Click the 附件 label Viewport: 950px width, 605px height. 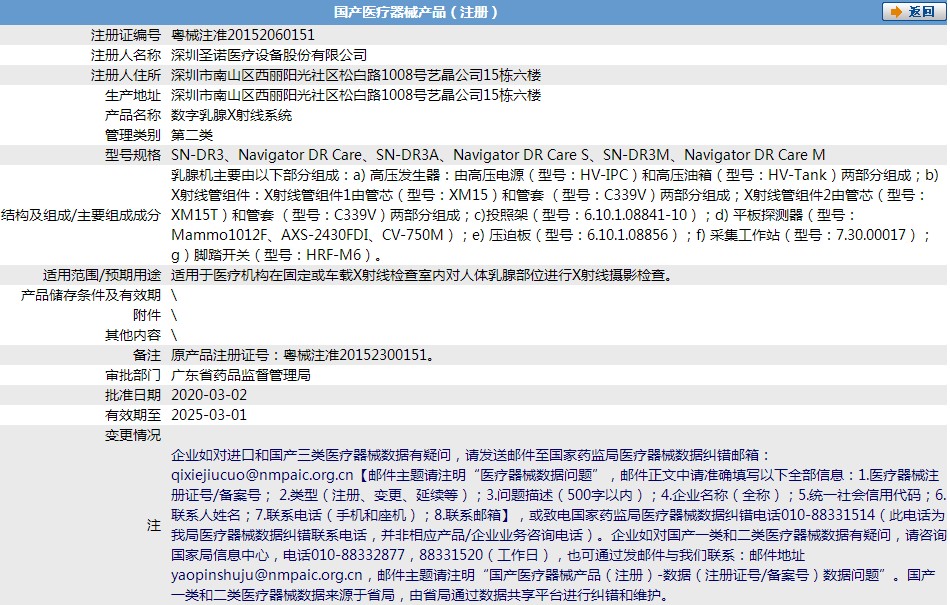pos(147,316)
